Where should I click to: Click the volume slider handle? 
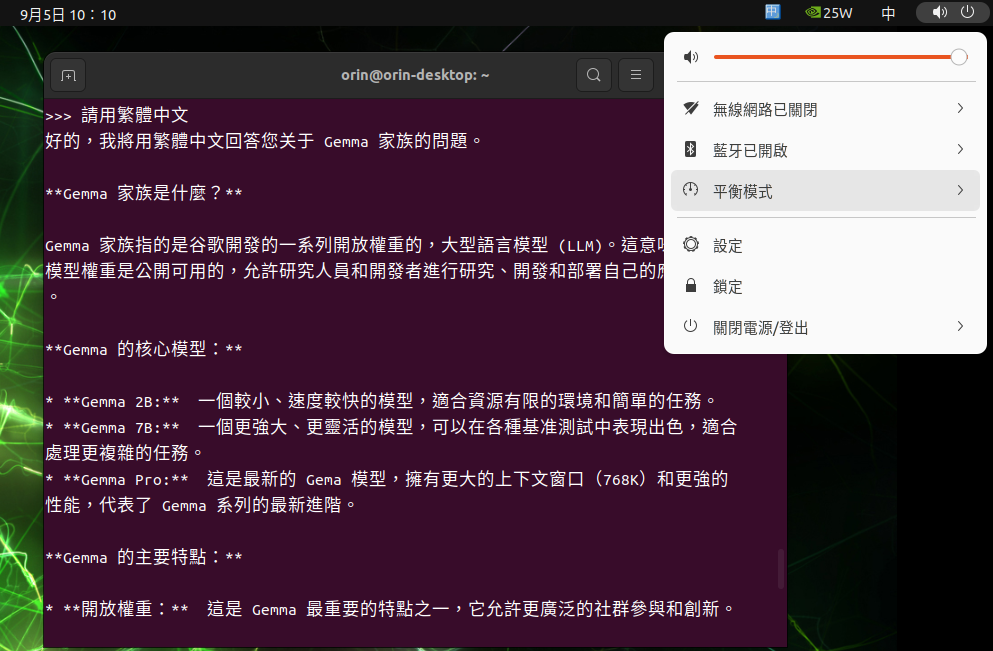(959, 57)
